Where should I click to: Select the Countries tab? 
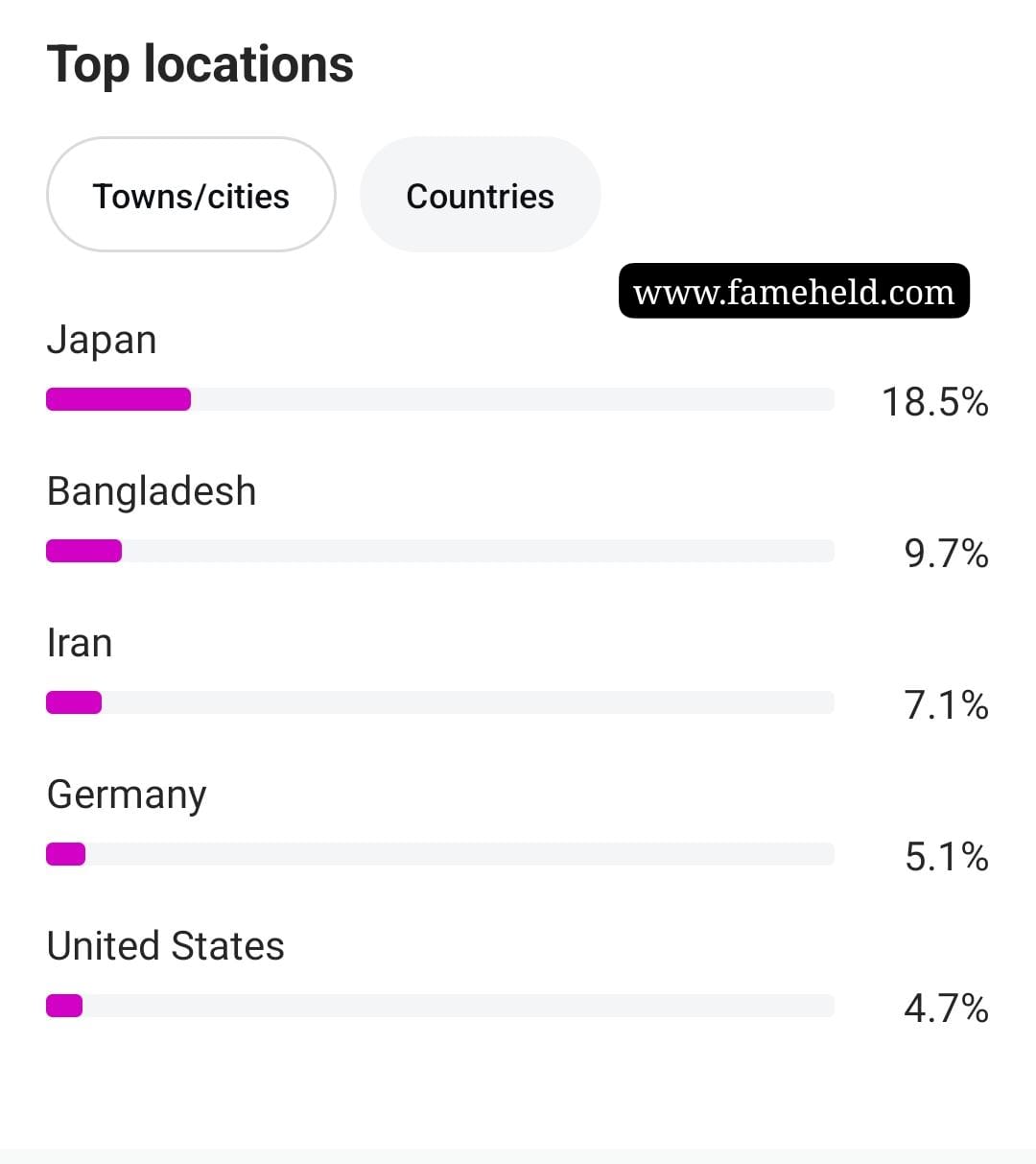(480, 195)
